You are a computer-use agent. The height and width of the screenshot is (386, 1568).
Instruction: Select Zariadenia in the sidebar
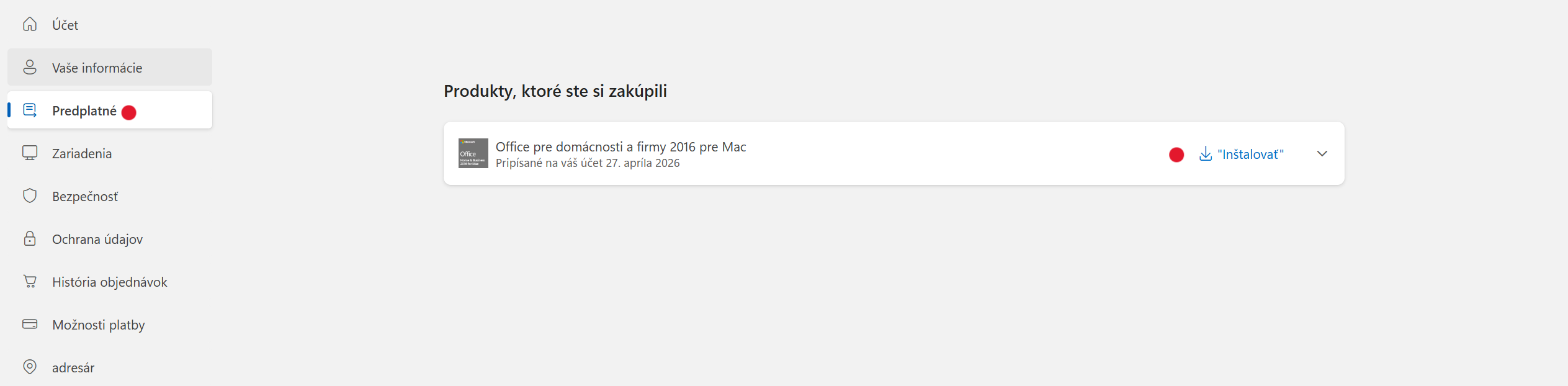(x=82, y=153)
